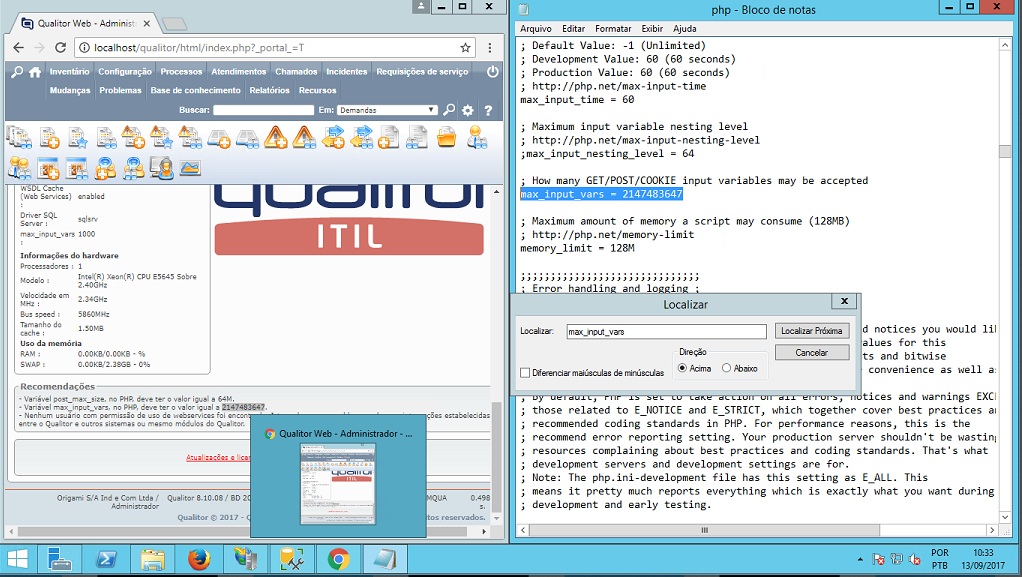The height and width of the screenshot is (577, 1022).
Task: Click the POR PTB language indicator
Action: coord(940,559)
